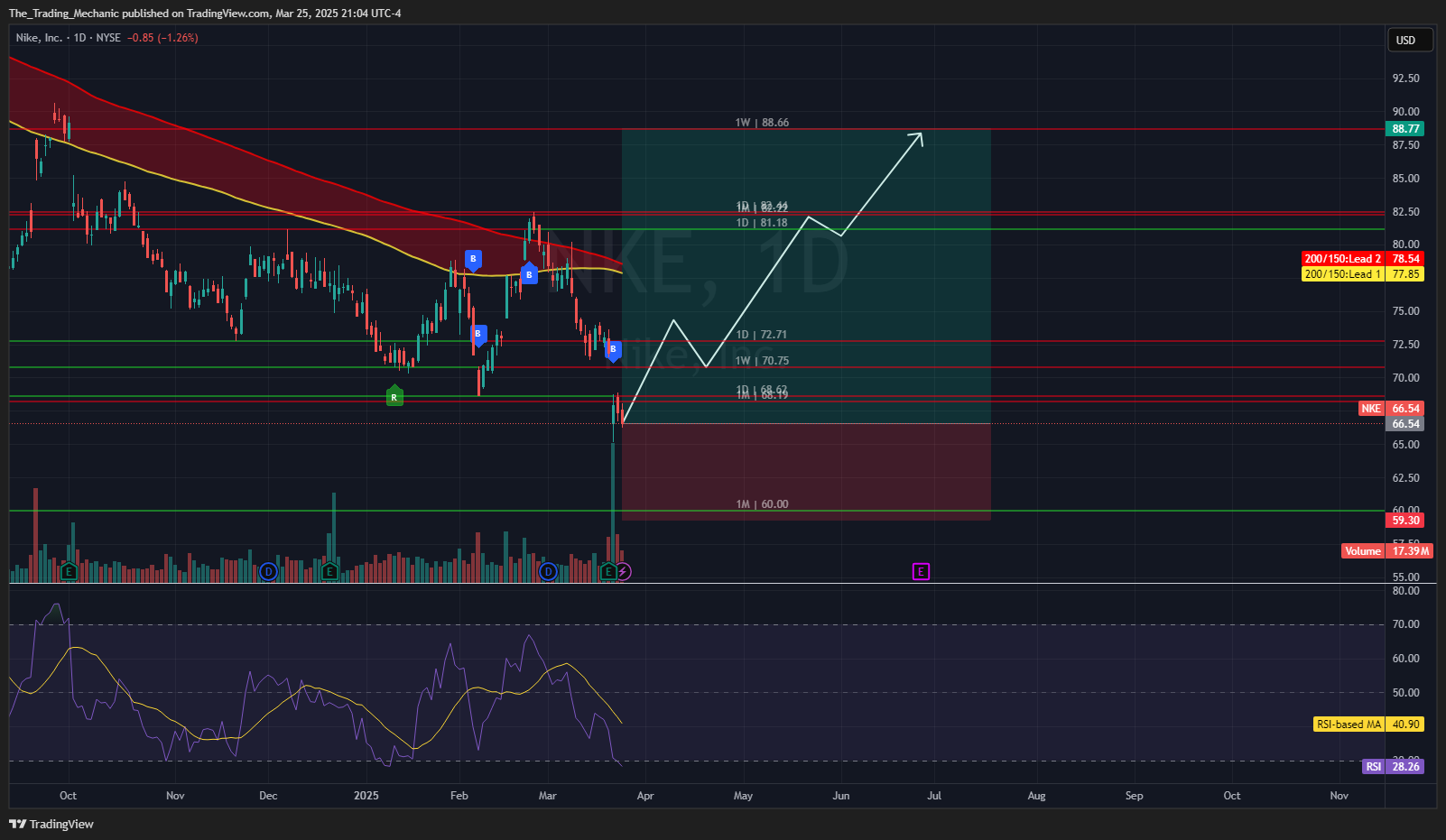Click the 1M | 60.00 level label
This screenshot has height=840, width=1446.
762,504
